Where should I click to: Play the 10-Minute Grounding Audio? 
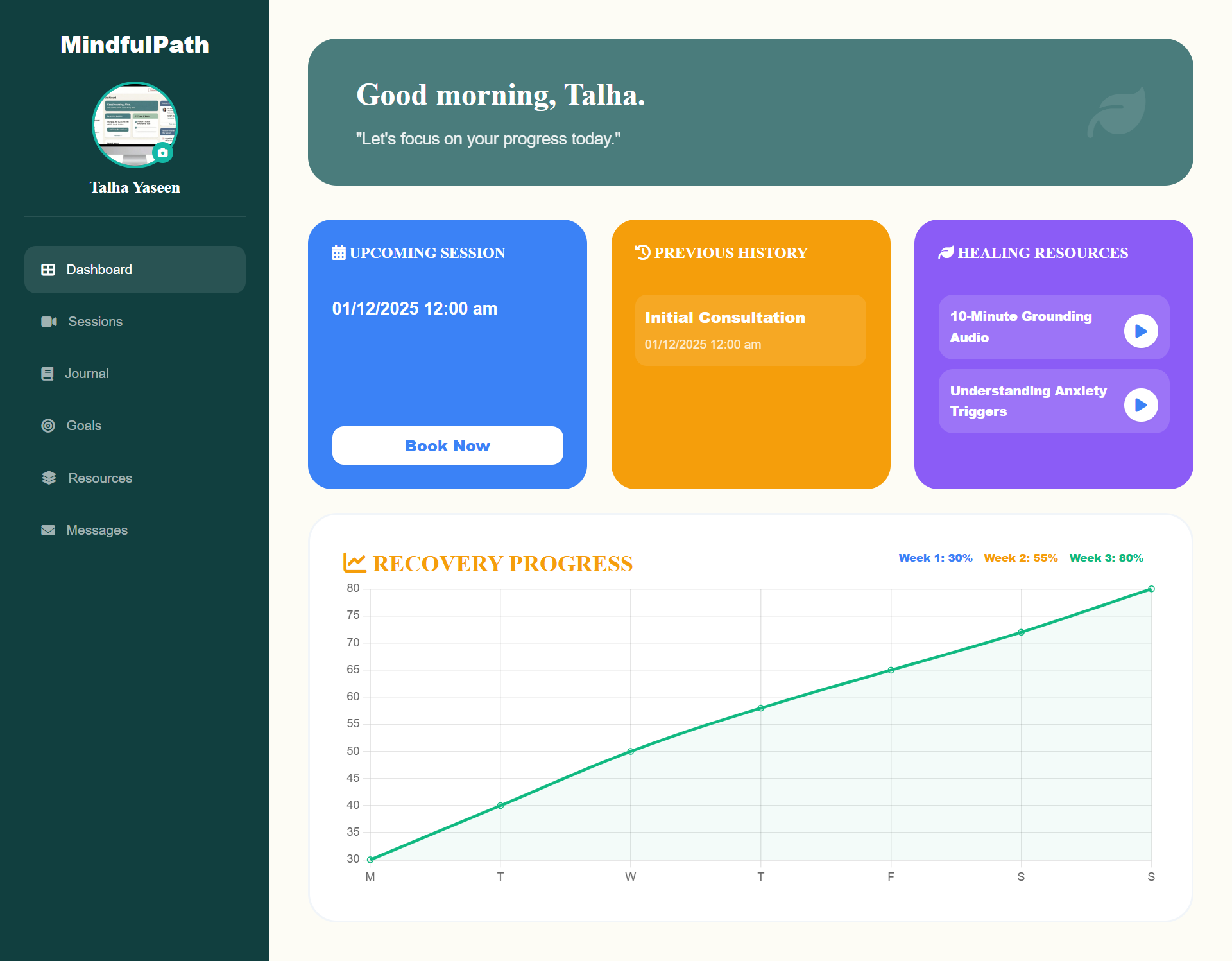(x=1141, y=331)
